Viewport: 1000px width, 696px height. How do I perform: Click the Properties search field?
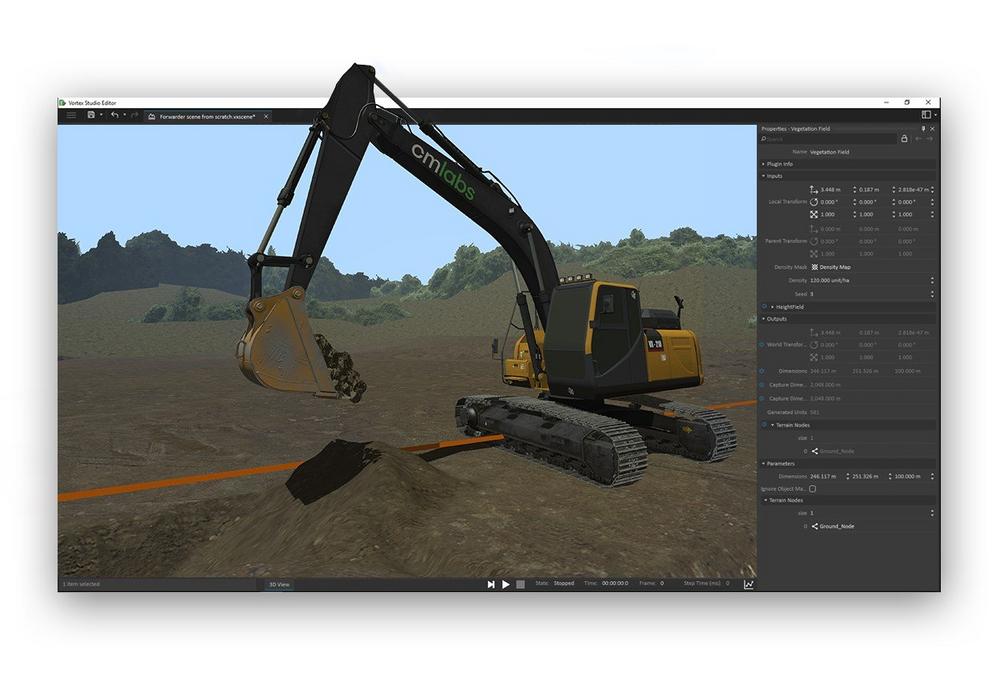click(828, 139)
